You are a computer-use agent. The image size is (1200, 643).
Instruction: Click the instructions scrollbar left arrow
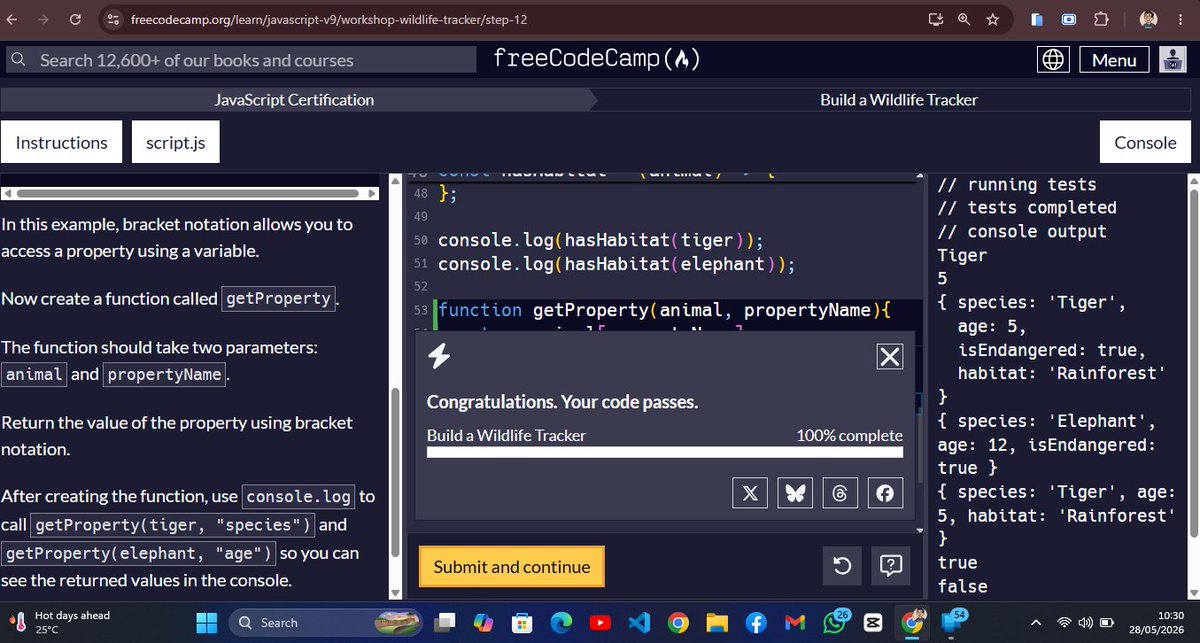point(6,193)
